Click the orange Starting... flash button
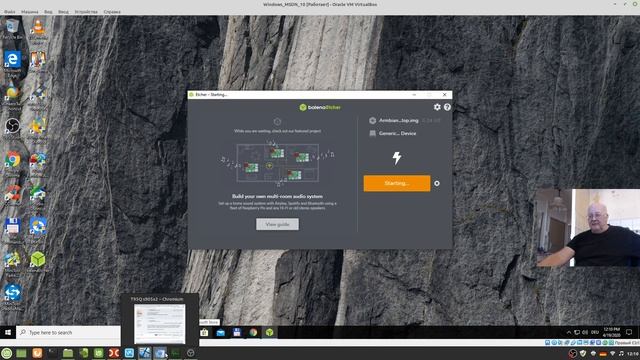The image size is (640, 360). click(397, 183)
